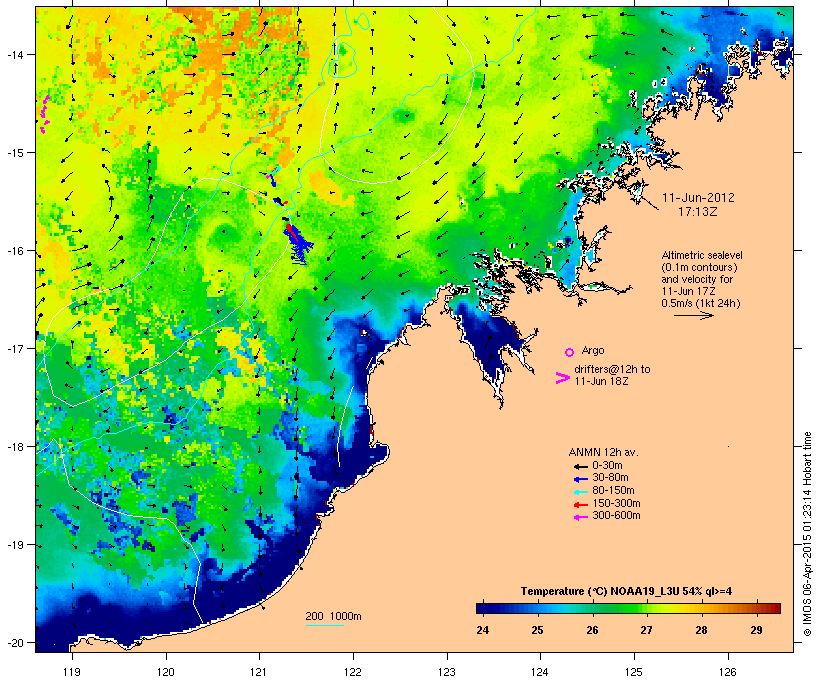Click the magenta drifter arrowhead legend symbol
This screenshot has height=680, width=820.
[562, 378]
